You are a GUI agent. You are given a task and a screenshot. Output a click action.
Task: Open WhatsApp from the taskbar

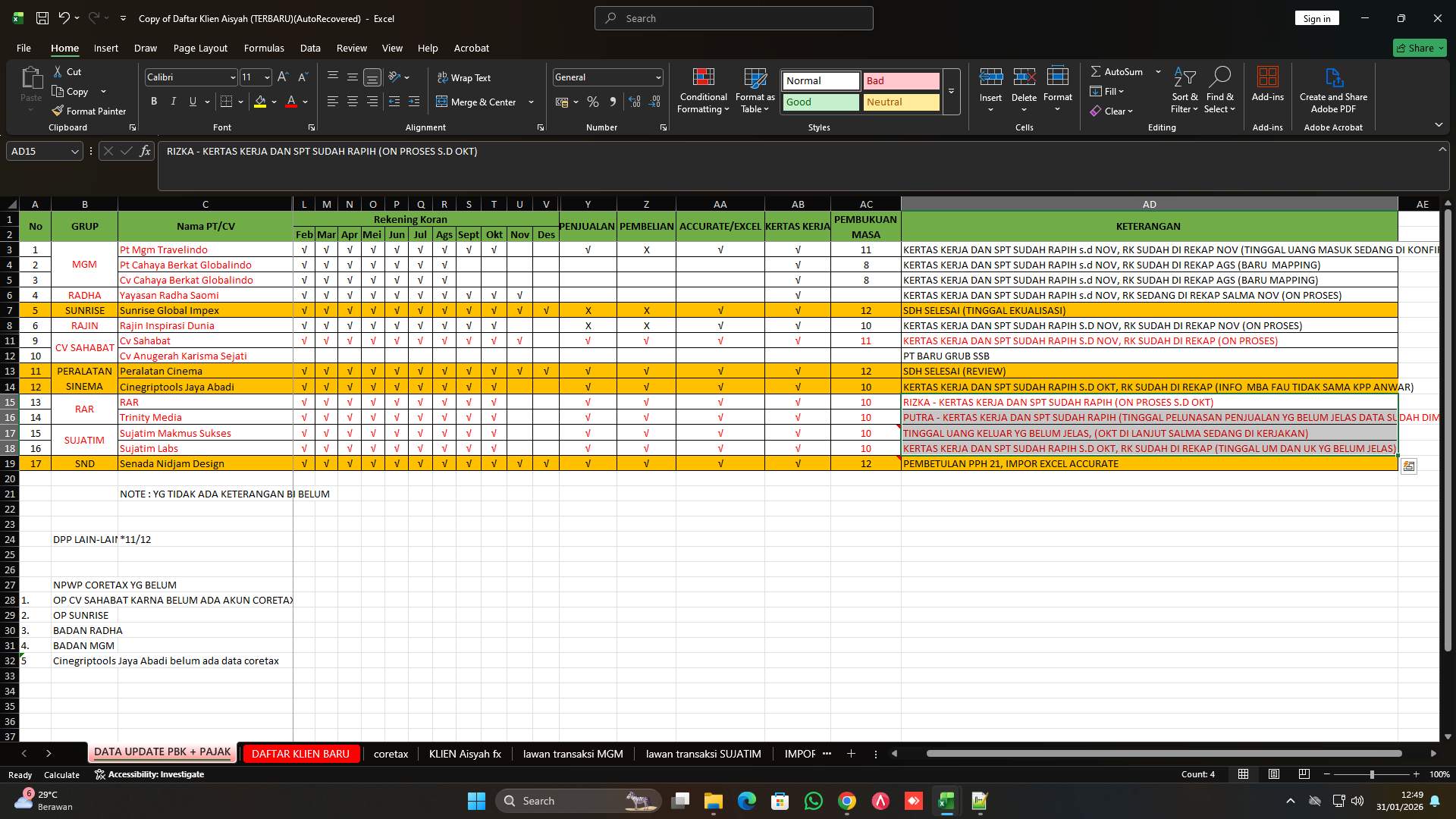[x=814, y=801]
